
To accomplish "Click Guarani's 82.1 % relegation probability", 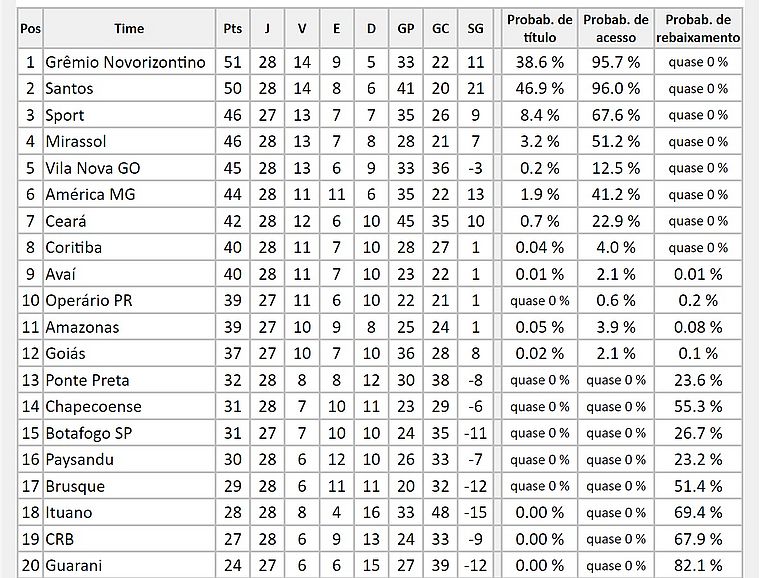I will point(699,566).
